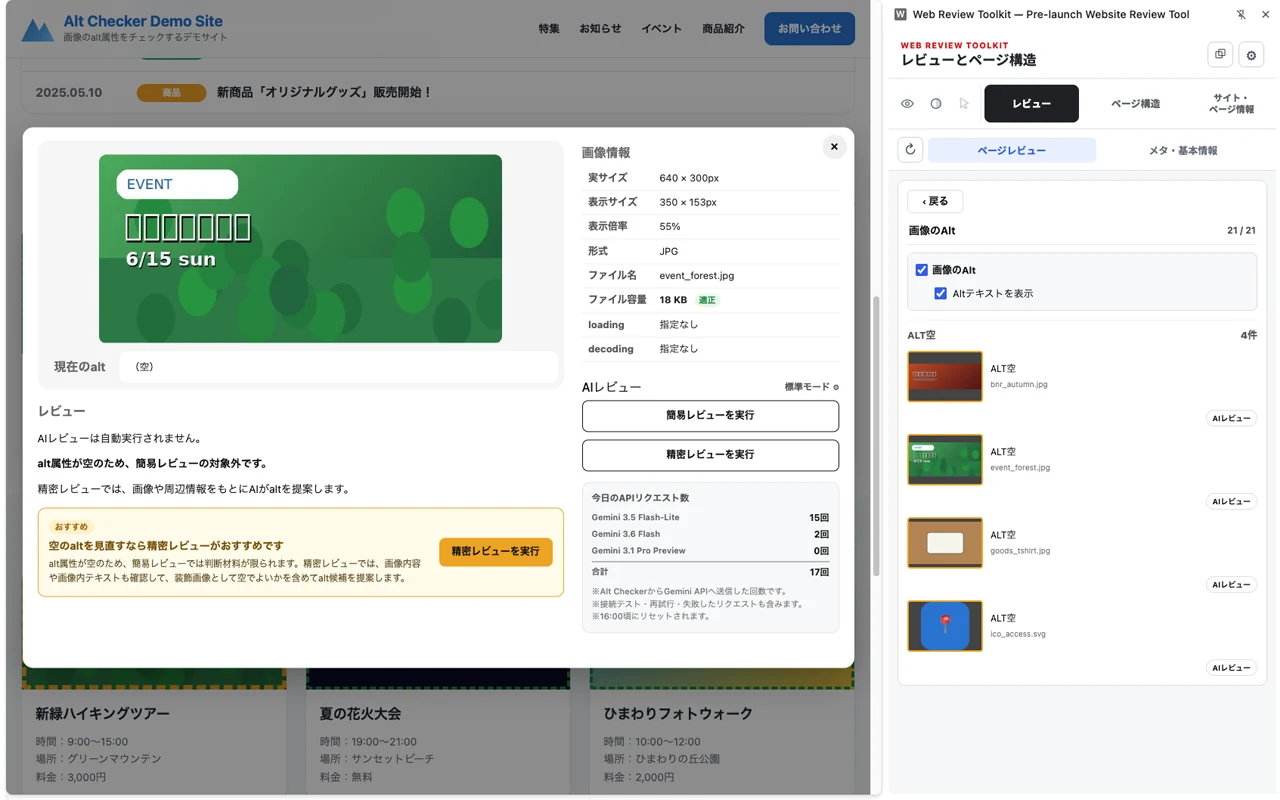Open the 商品紹介 nav link
This screenshot has height=800, width=1280.
pos(723,29)
